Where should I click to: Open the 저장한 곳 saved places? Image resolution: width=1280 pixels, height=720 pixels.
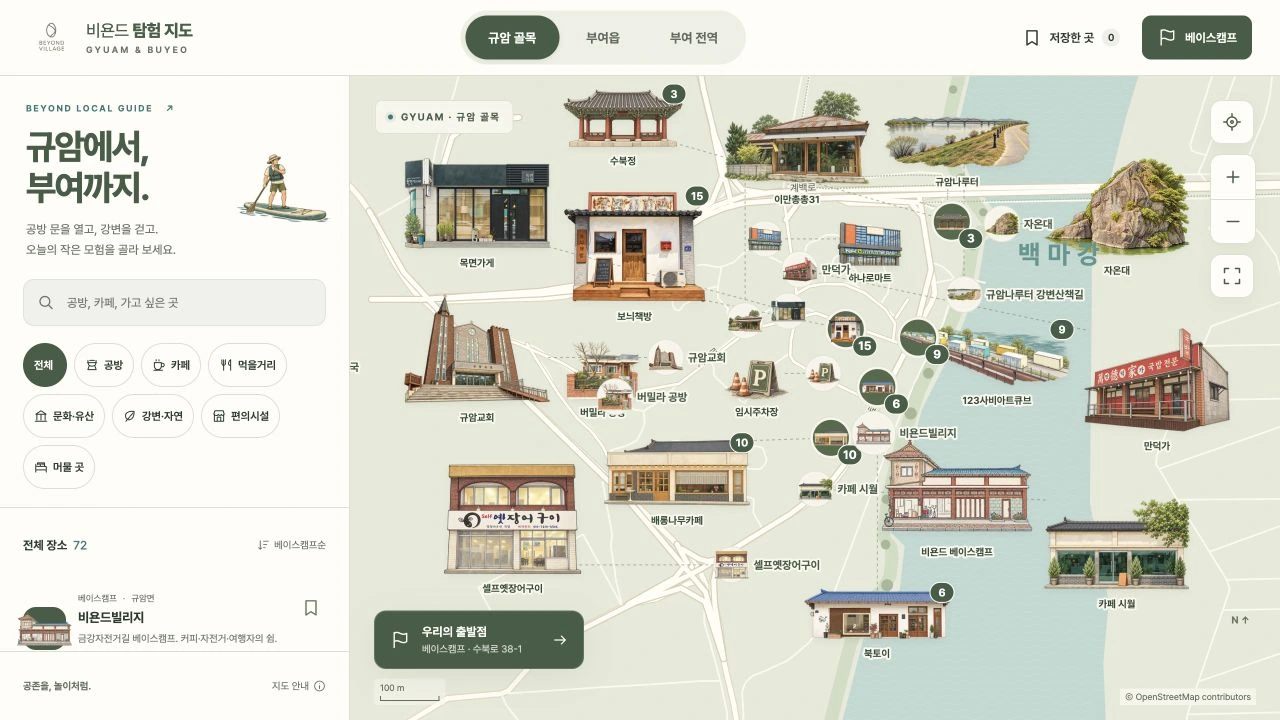pyautogui.click(x=1072, y=38)
